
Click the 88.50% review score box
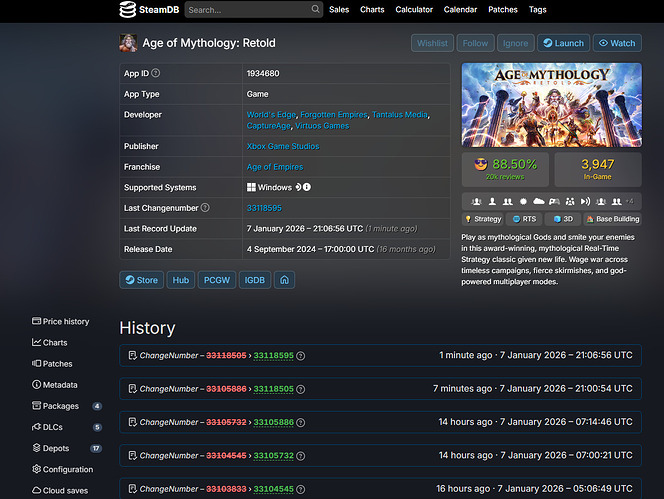[505, 169]
